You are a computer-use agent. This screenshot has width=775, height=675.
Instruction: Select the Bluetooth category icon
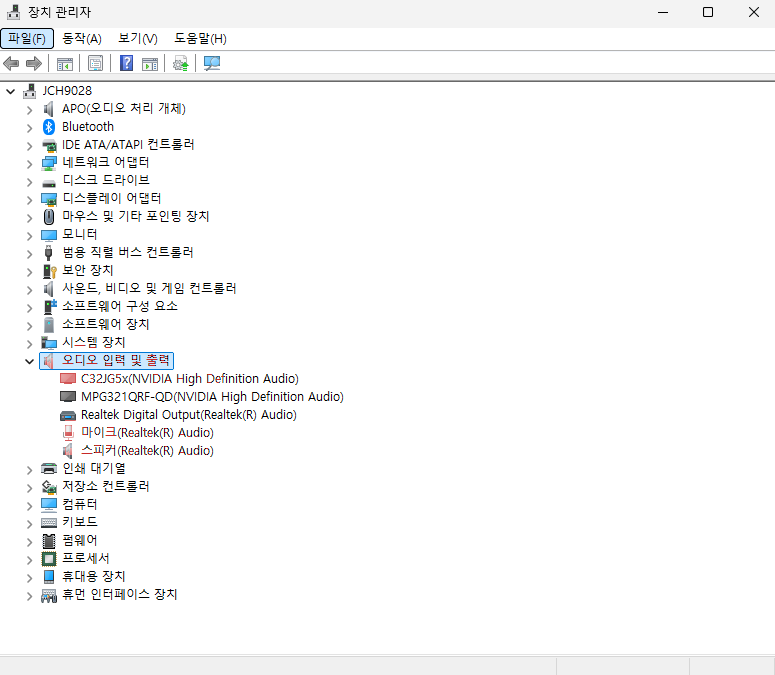point(48,127)
